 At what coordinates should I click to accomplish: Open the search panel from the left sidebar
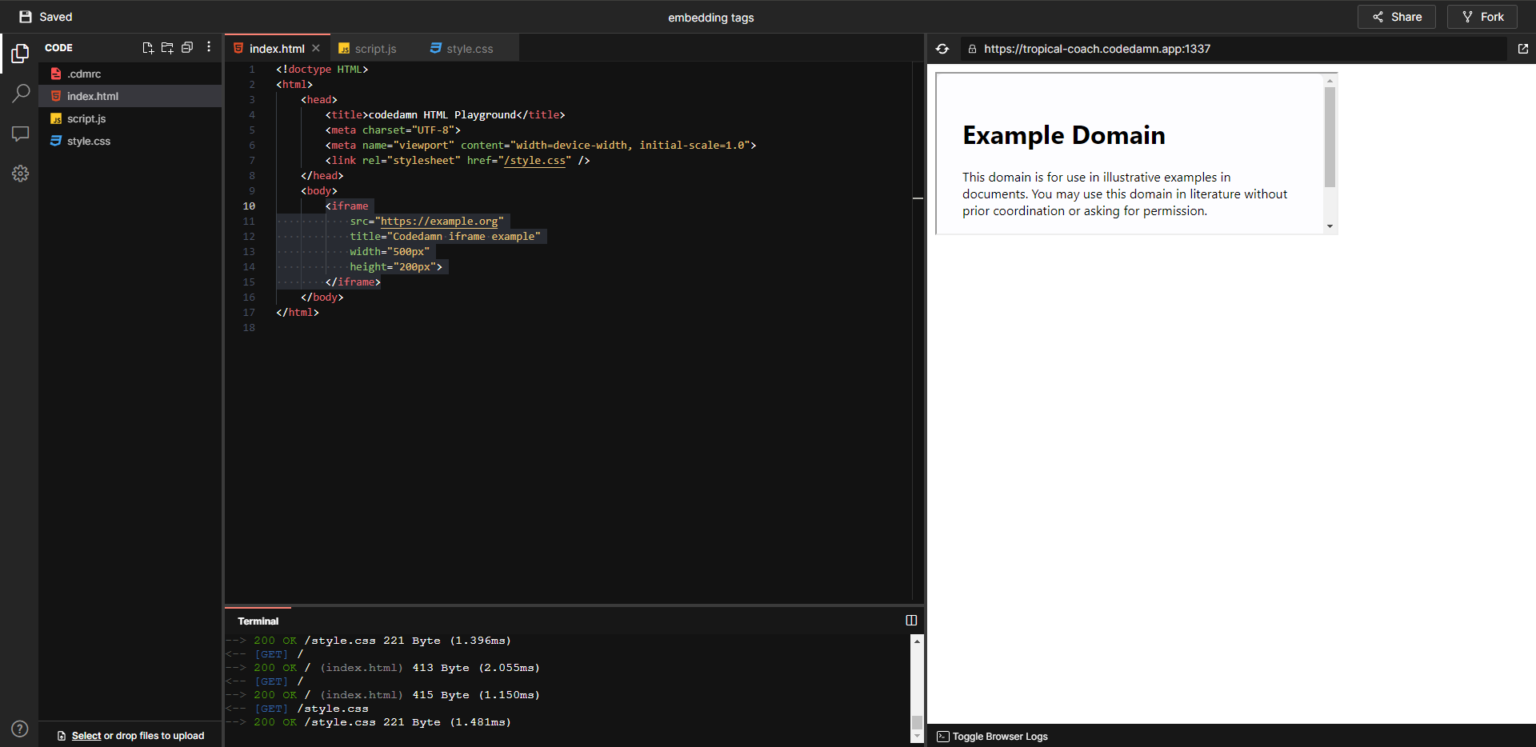click(19, 92)
